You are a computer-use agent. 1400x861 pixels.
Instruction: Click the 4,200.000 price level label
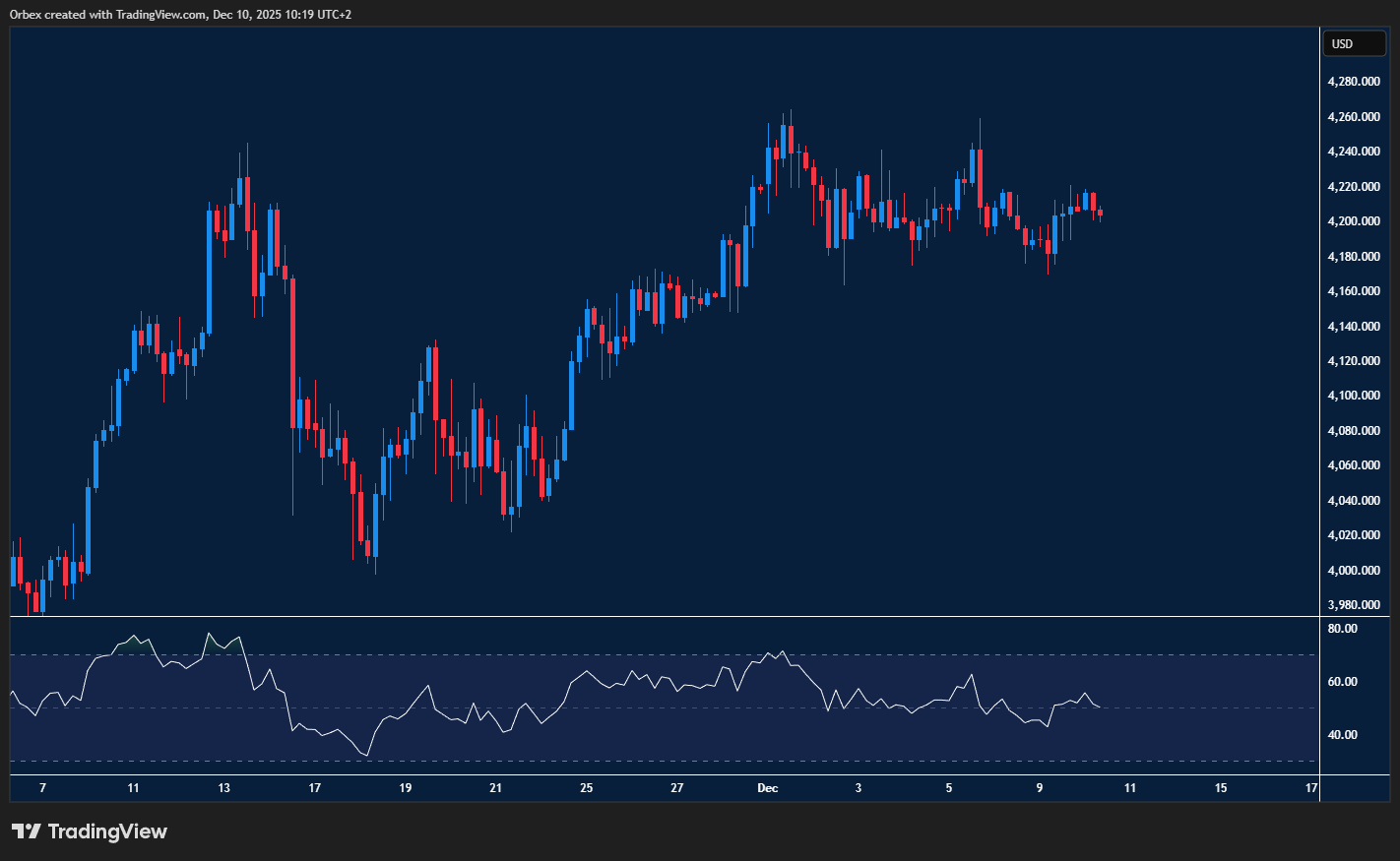pos(1353,221)
